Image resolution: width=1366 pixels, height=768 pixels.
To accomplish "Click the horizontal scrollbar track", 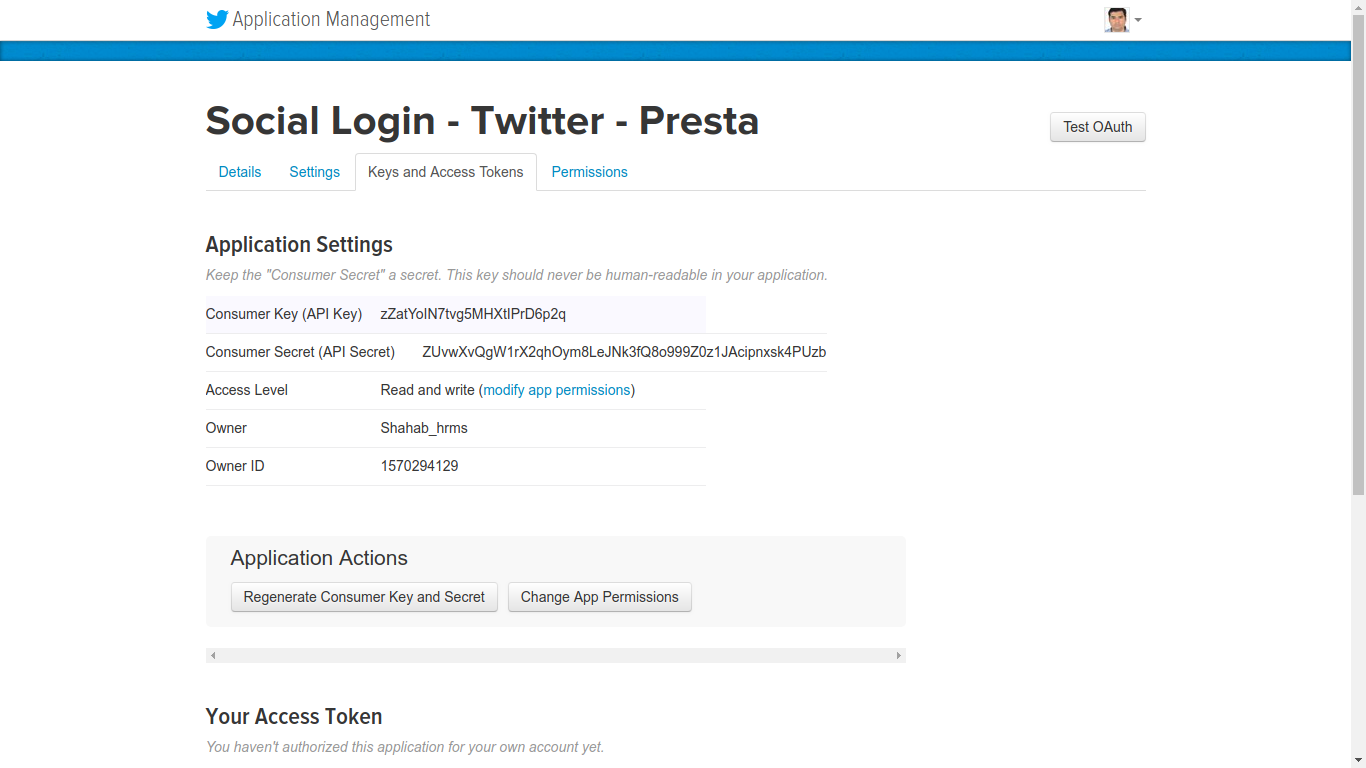I will [x=555, y=656].
